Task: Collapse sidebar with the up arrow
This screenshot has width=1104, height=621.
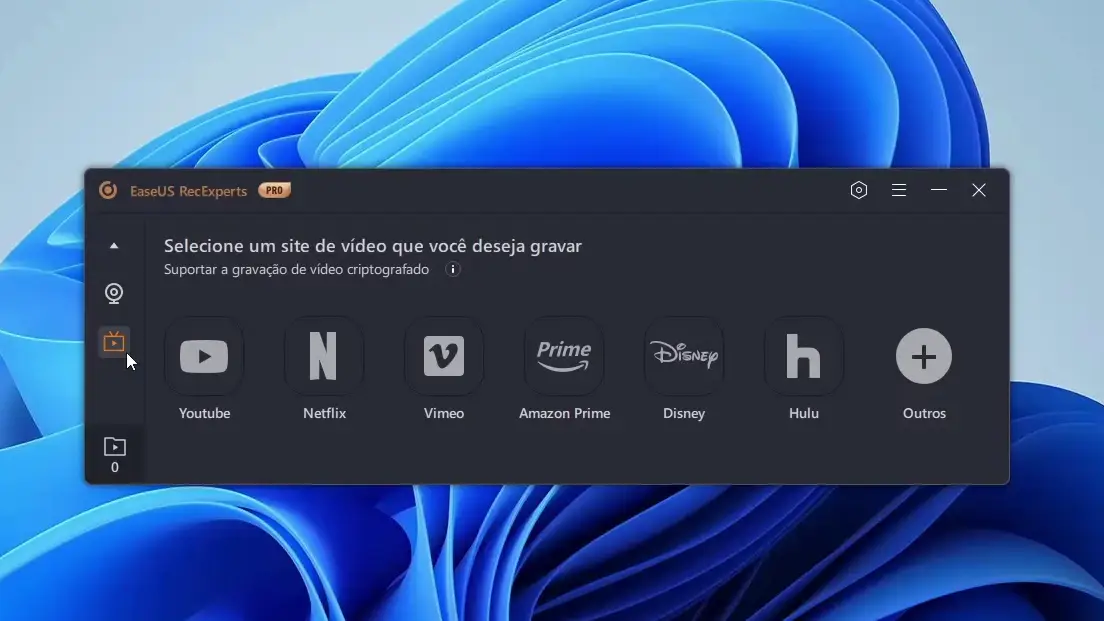Action: coord(114,246)
